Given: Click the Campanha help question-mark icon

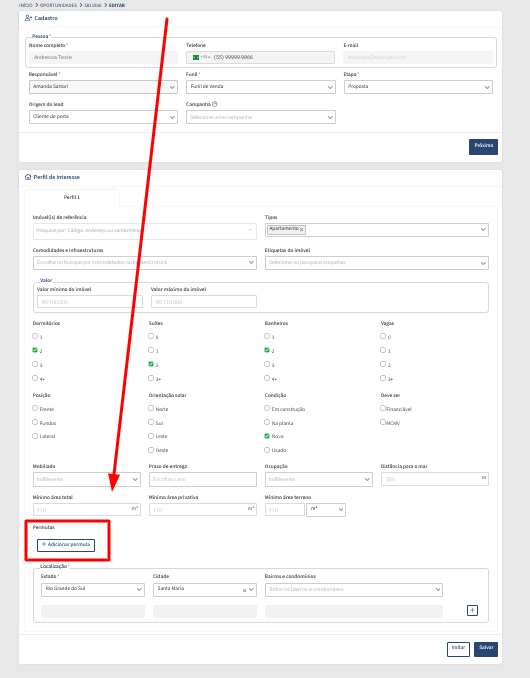Looking at the screenshot, I should (215, 104).
